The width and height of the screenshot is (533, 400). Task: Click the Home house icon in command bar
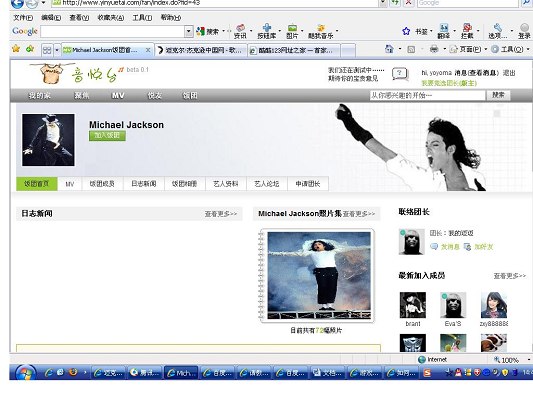[389, 49]
